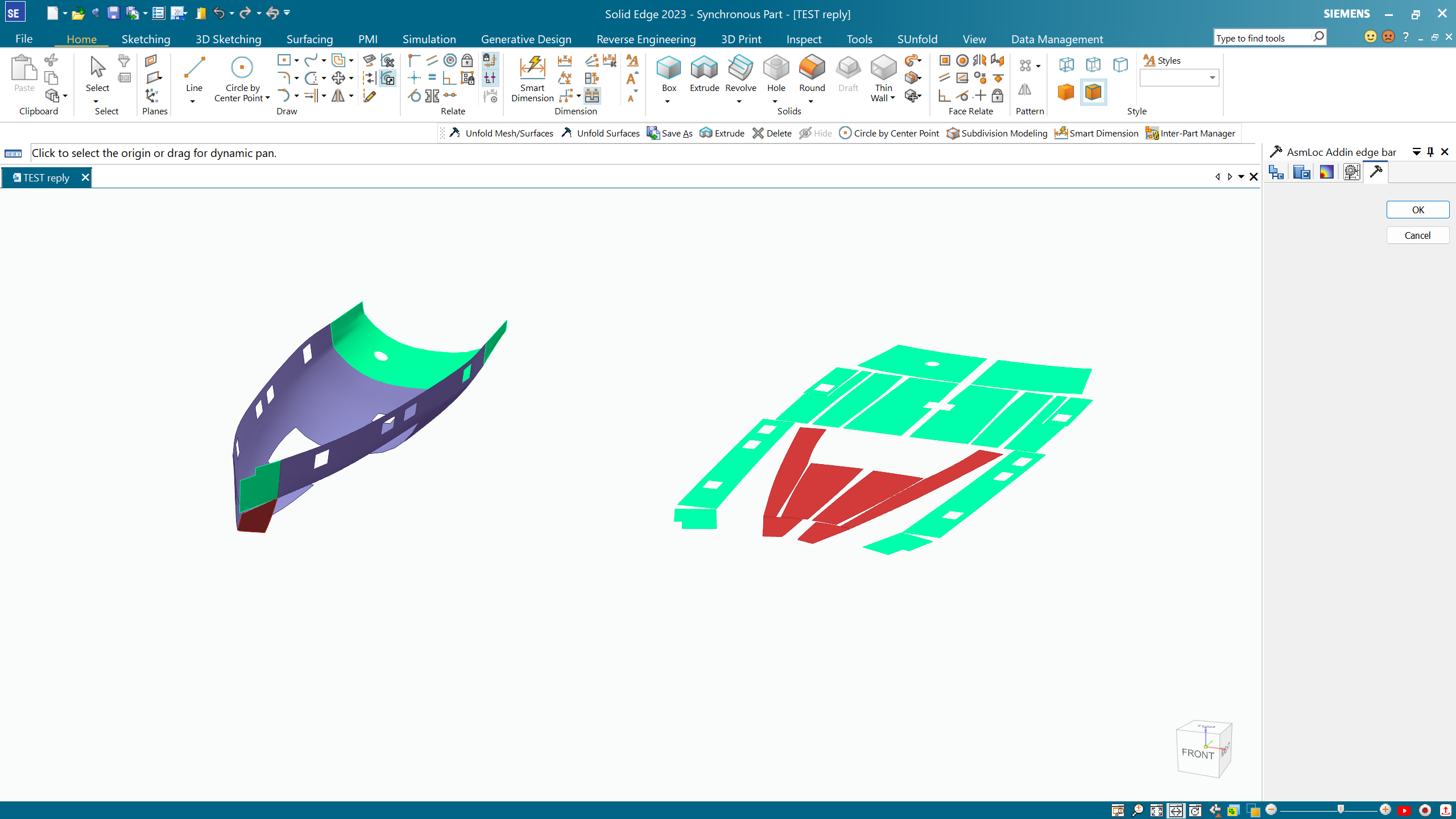This screenshot has height=819, width=1456.
Task: Click the Round tool icon
Action: pyautogui.click(x=812, y=68)
